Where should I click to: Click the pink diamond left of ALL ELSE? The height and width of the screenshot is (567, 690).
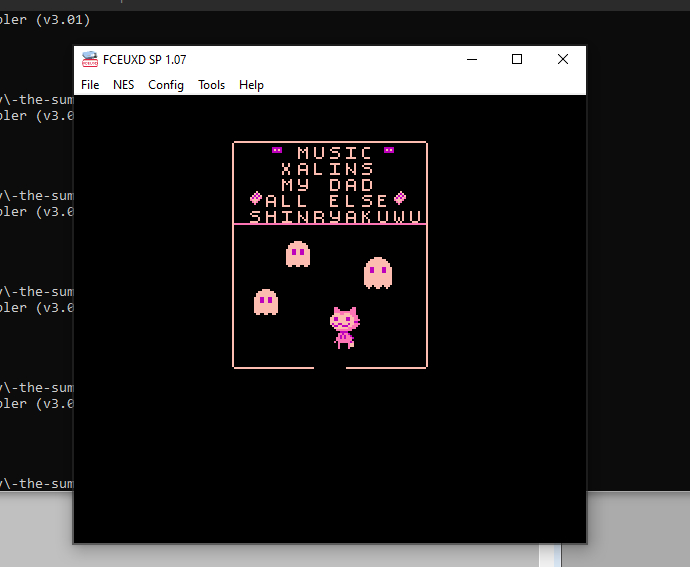(256, 198)
